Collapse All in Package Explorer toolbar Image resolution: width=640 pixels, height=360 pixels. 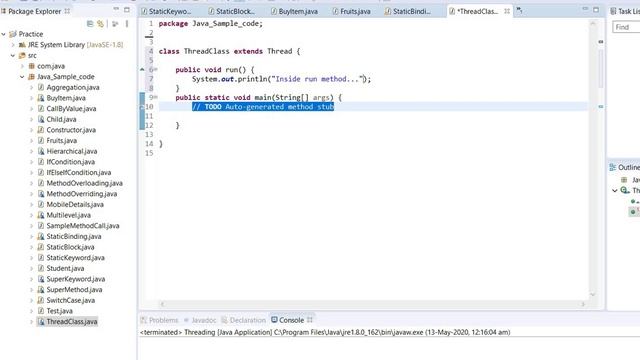(90, 24)
